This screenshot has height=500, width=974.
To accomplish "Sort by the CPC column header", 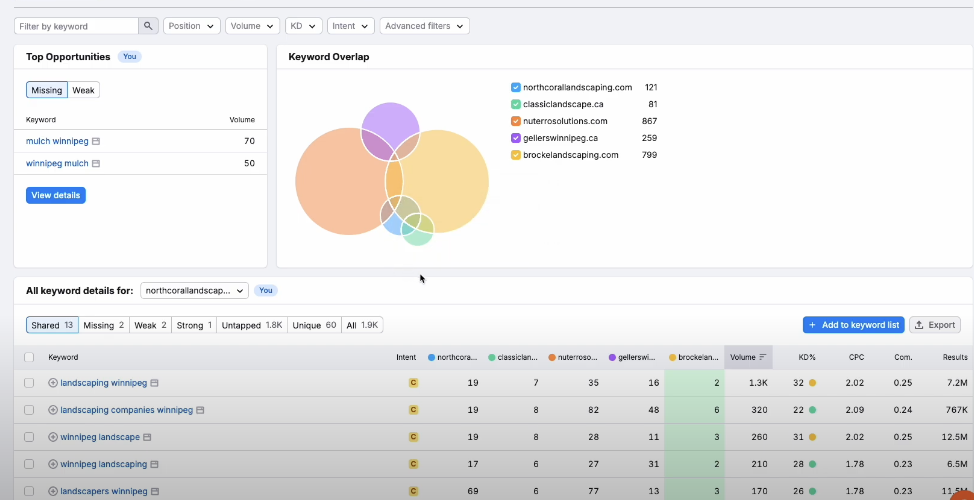I will (x=857, y=357).
